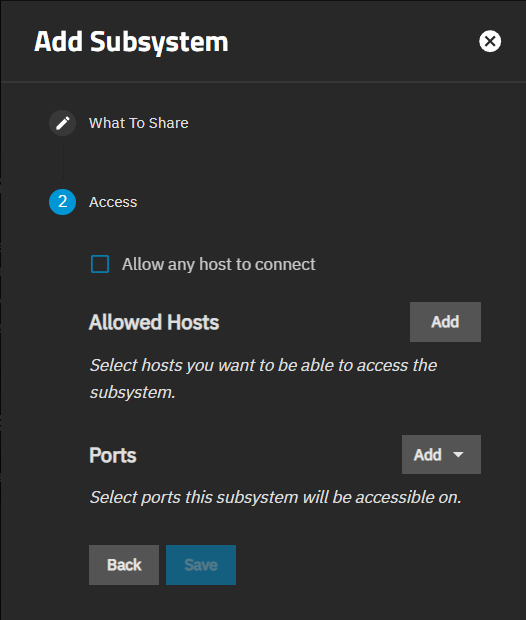Enable the Allow any host to connect checkbox
The width and height of the screenshot is (526, 620).
point(100,264)
